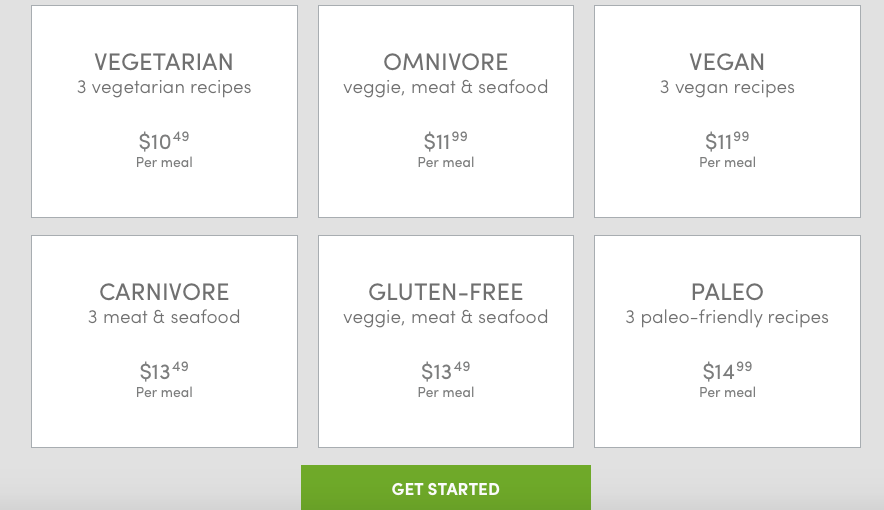Click '3 vegan recipes' description
Screen dimensions: 884x510
[727, 87]
